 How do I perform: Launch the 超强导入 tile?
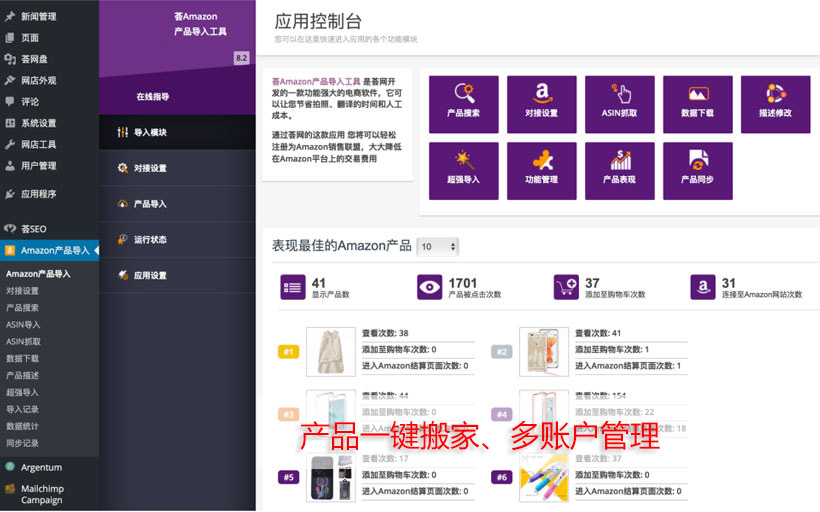coord(463,171)
